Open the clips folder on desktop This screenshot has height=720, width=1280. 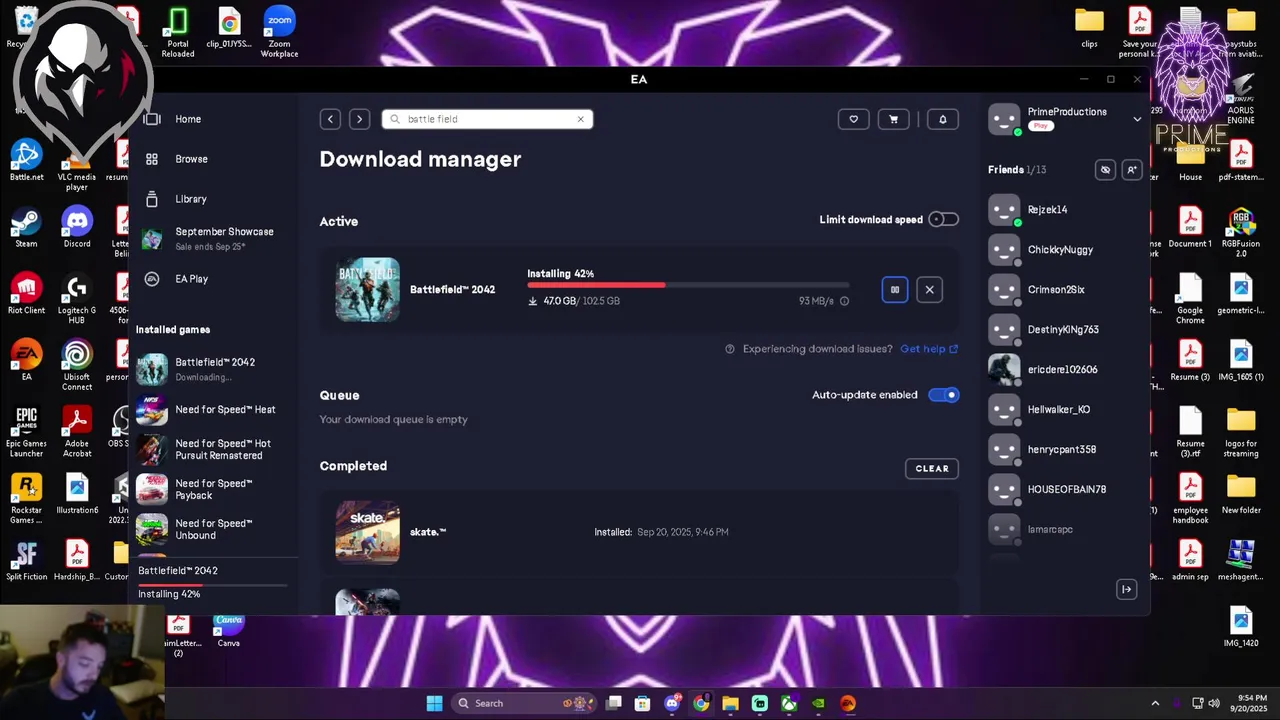click(x=1089, y=27)
